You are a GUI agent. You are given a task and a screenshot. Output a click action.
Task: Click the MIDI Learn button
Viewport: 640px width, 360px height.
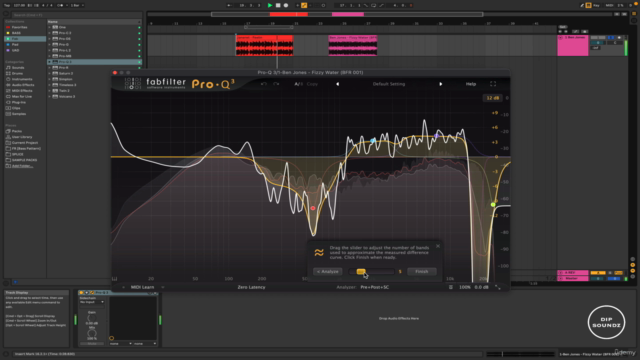[x=142, y=287]
